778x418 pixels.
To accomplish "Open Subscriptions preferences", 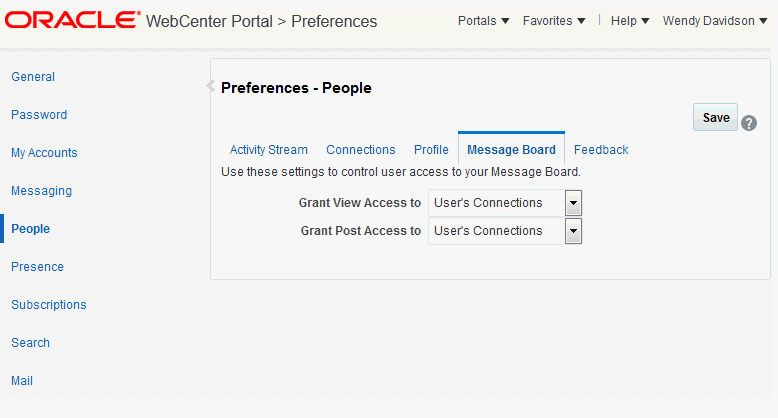I will [x=49, y=305].
